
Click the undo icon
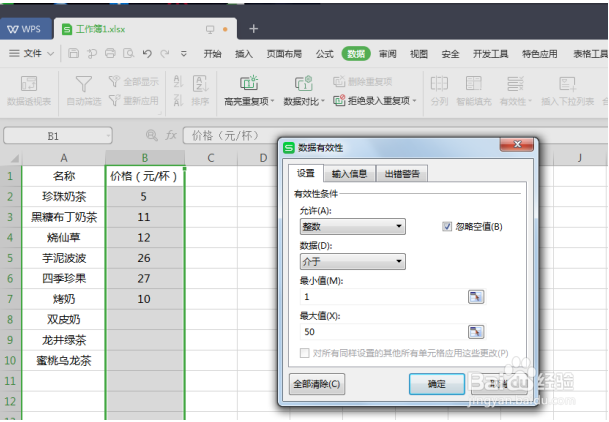[147, 53]
